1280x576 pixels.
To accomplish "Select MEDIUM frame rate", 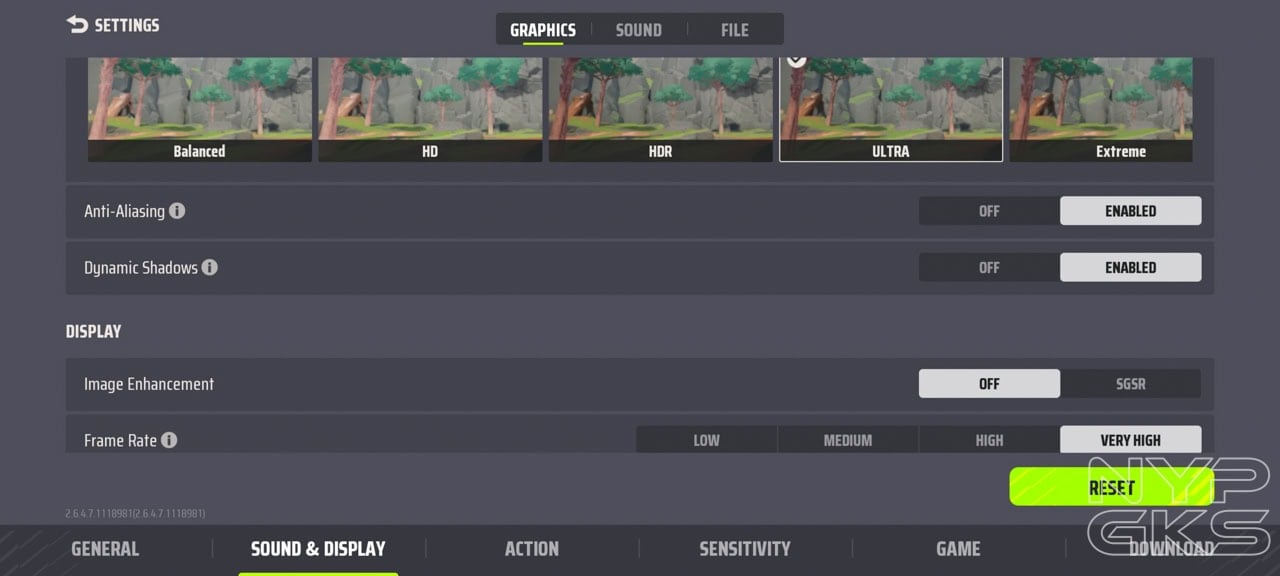I will click(x=848, y=440).
